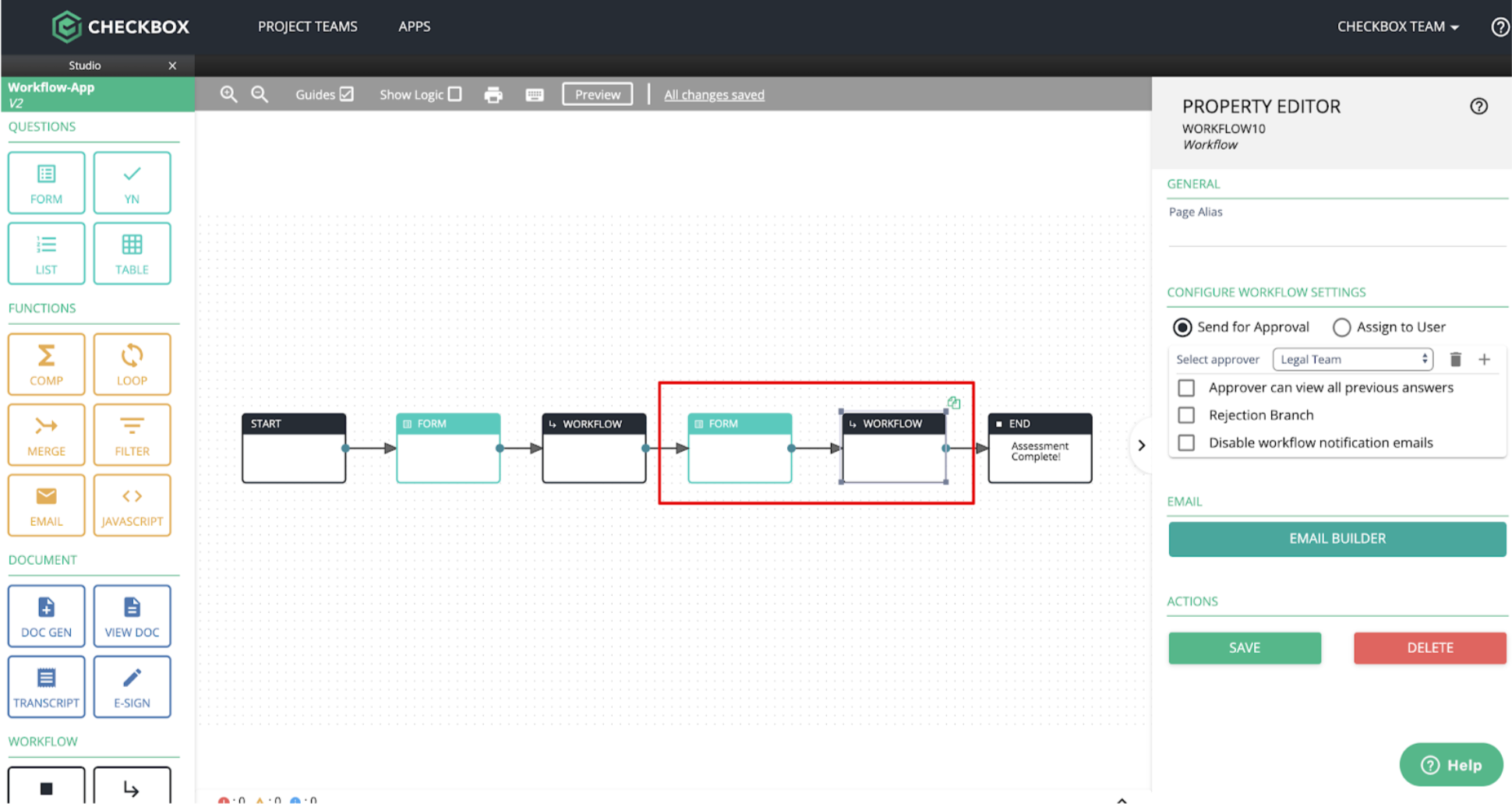1512x807 pixels.
Task: Add an EMAIL function block
Action: click(46, 506)
